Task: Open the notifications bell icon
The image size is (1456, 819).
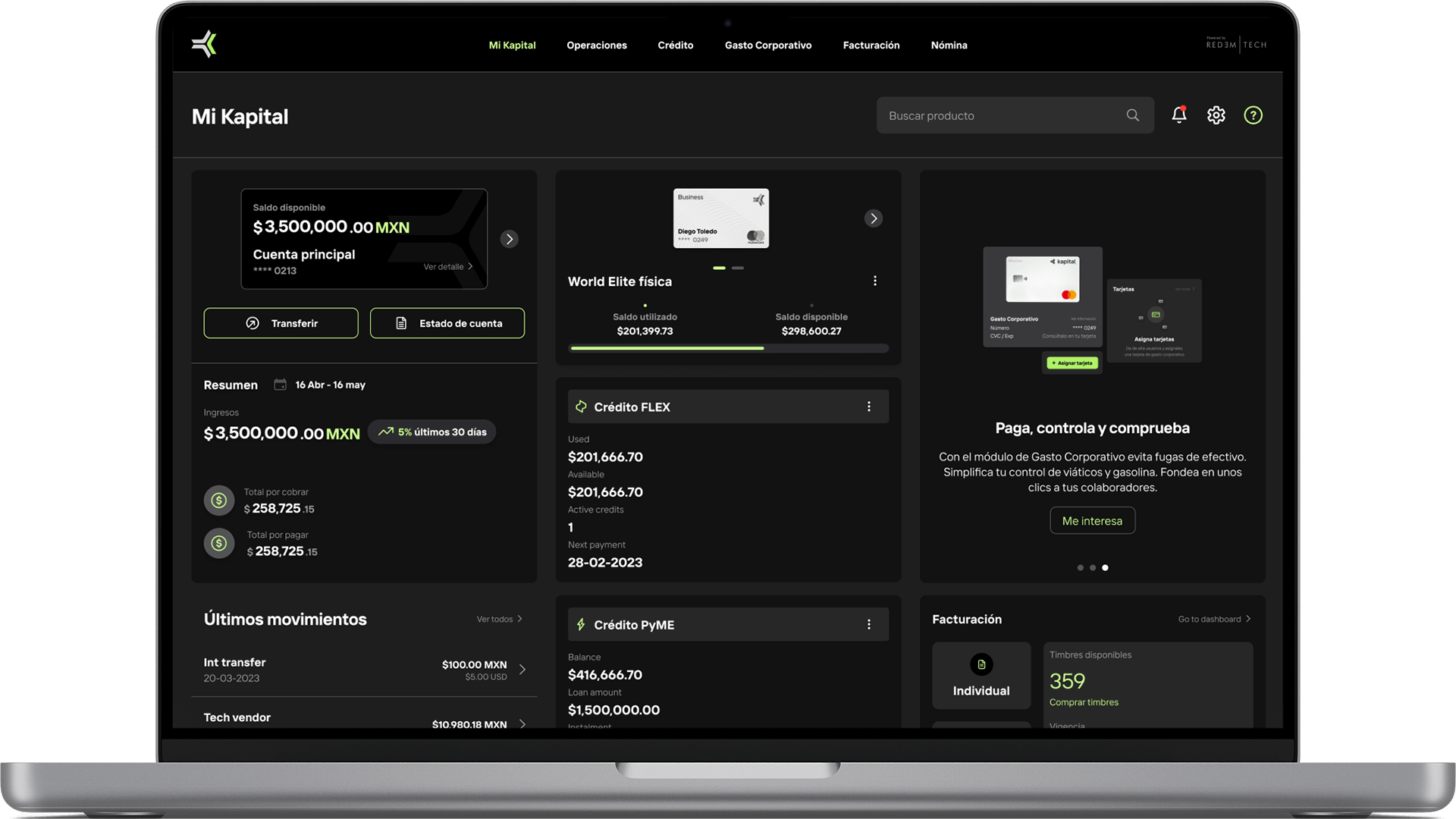Action: [x=1179, y=115]
